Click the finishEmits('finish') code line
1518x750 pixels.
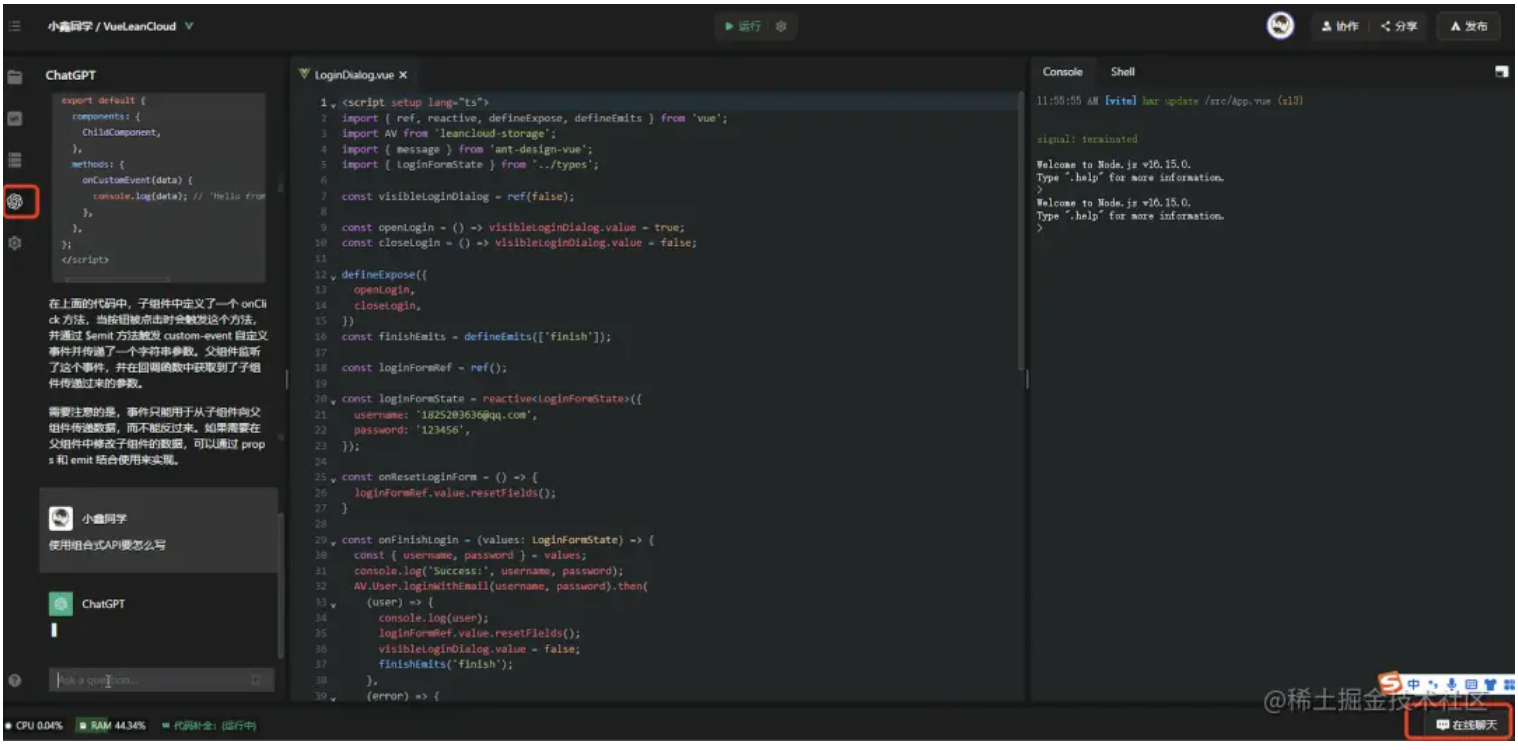(446, 665)
